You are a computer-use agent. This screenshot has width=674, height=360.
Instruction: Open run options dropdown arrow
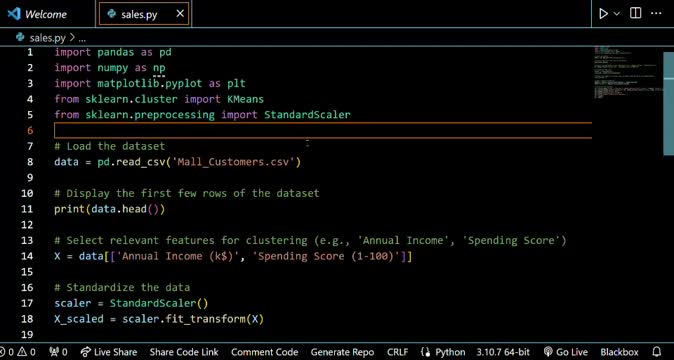coord(616,14)
